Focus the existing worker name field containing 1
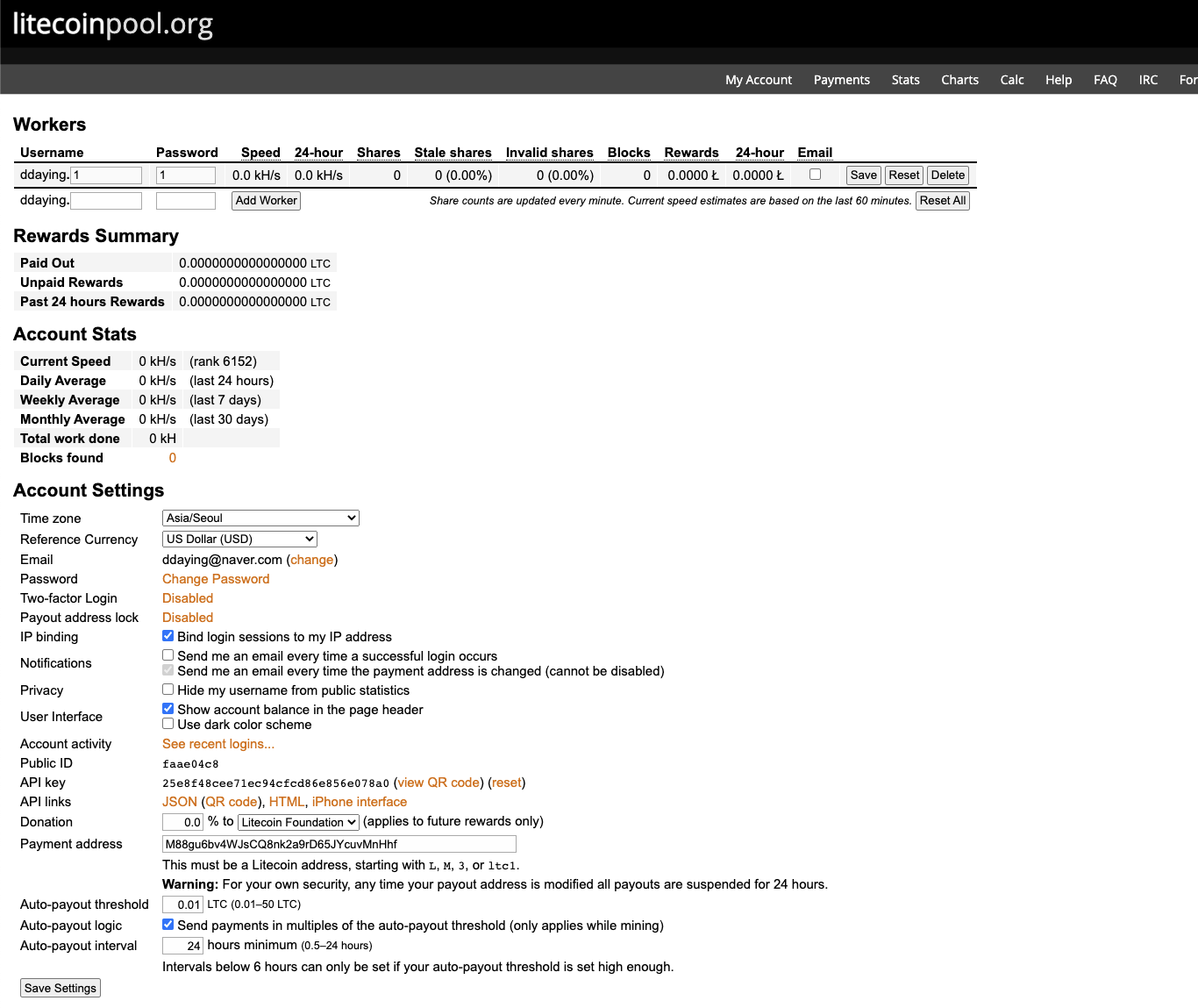Viewport: 1198px width, 1008px height. pos(106,175)
